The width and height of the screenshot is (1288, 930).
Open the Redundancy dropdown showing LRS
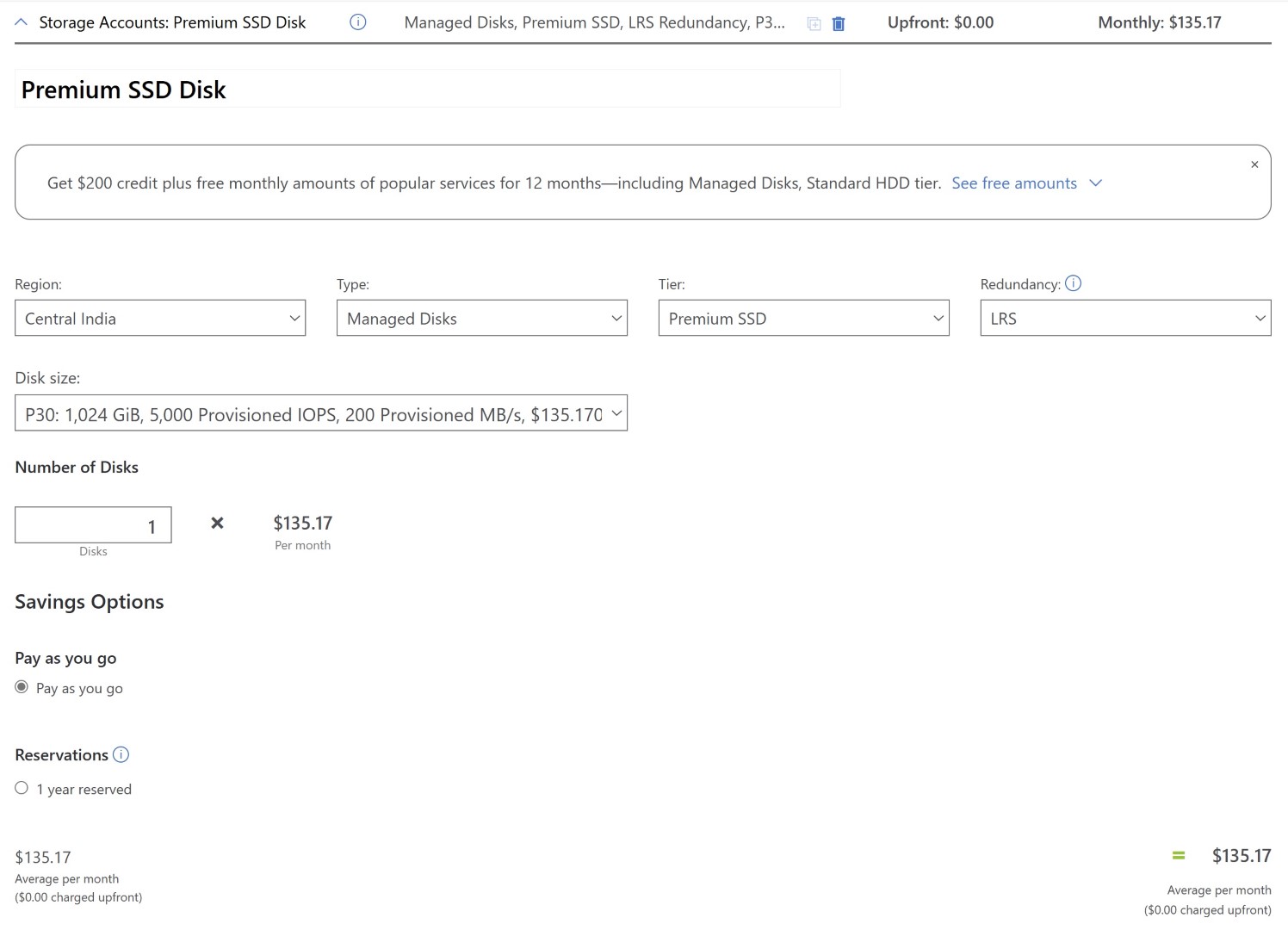click(1125, 318)
